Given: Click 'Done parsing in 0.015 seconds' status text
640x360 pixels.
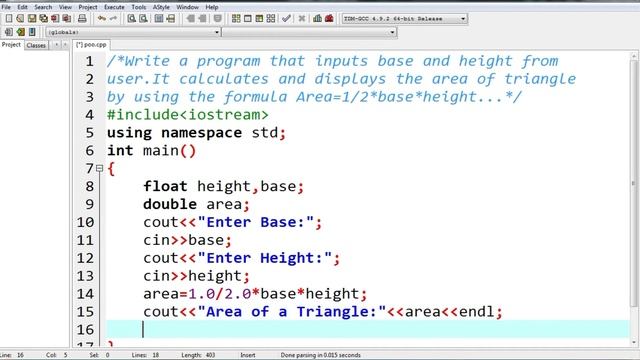Looking at the screenshot, I should [320, 355].
